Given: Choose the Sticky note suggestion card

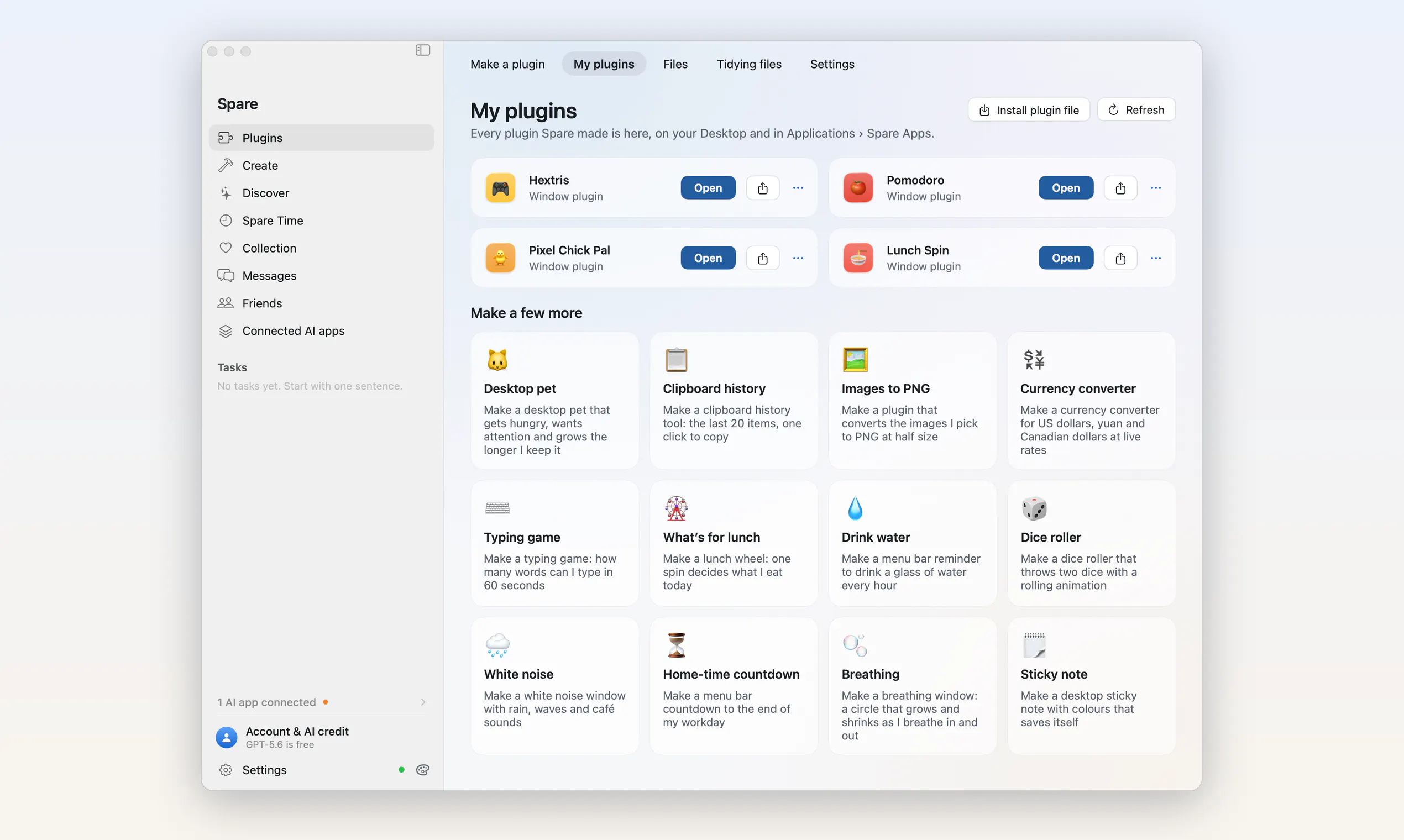Looking at the screenshot, I should coord(1091,686).
